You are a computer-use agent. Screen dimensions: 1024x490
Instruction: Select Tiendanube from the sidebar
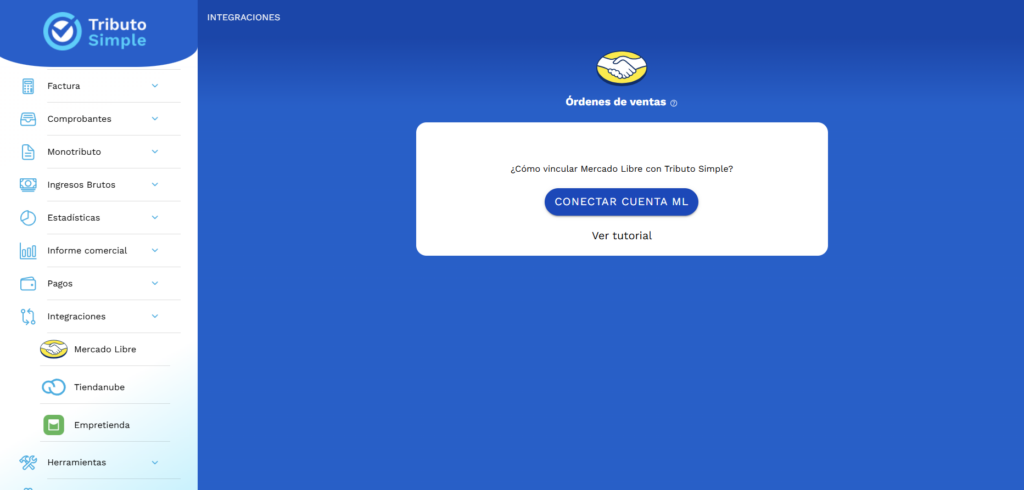[99, 387]
